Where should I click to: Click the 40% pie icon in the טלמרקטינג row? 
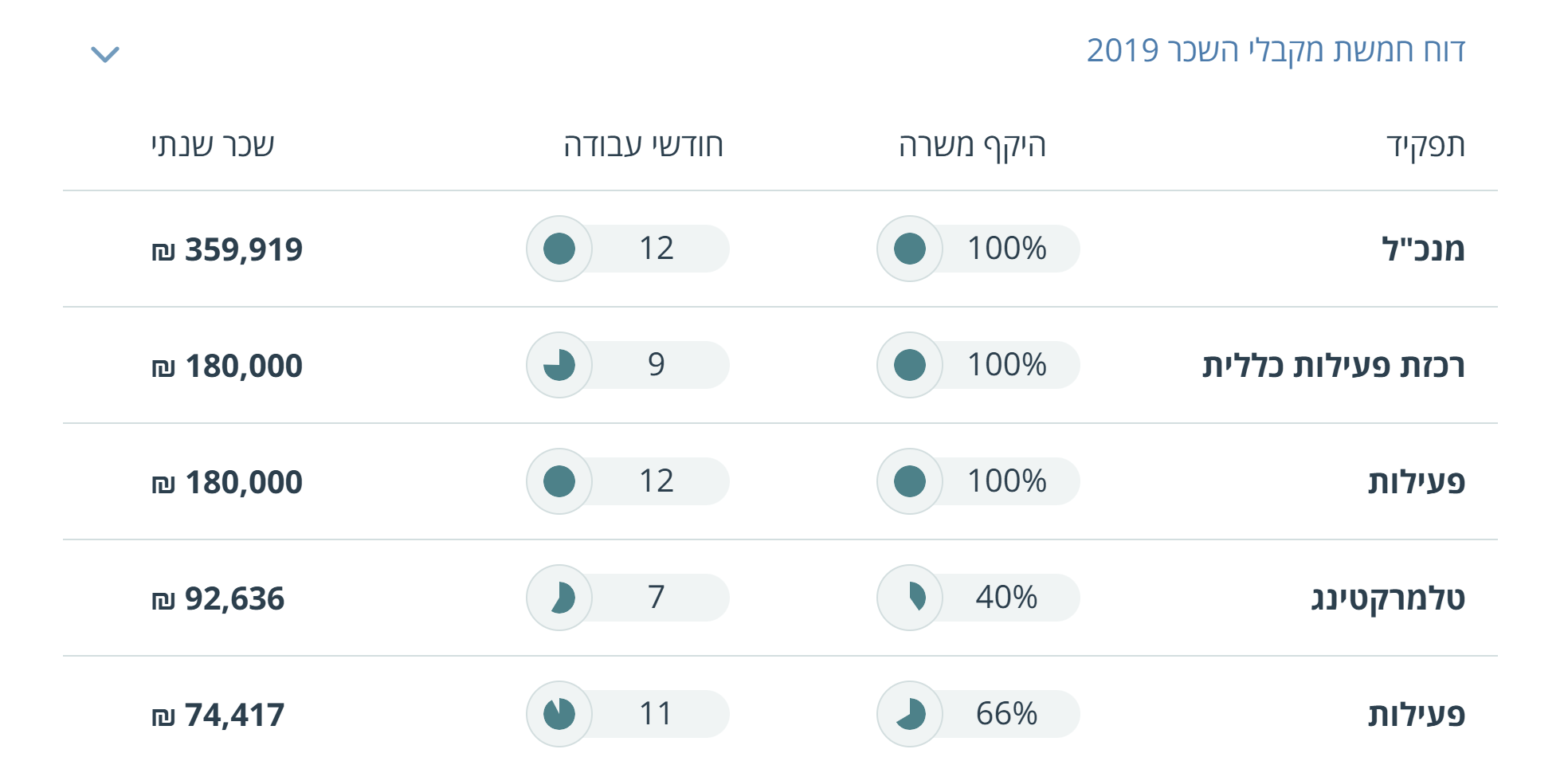(x=909, y=598)
